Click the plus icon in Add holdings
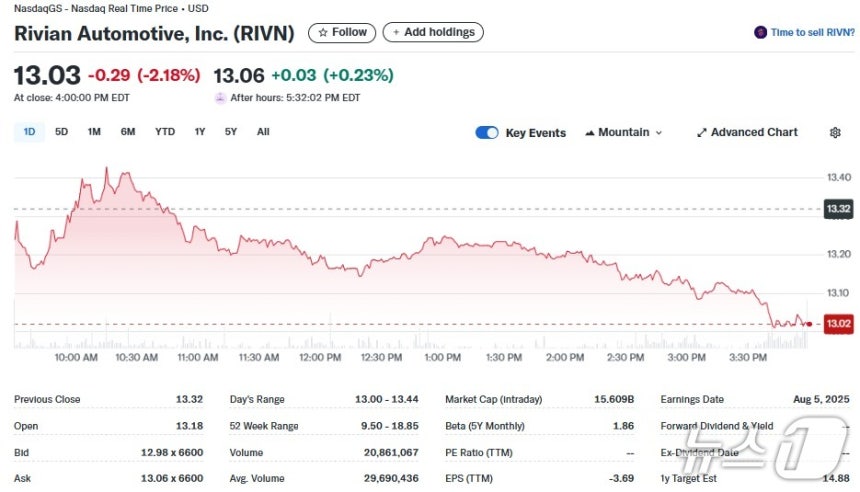The width and height of the screenshot is (860, 492). (395, 32)
